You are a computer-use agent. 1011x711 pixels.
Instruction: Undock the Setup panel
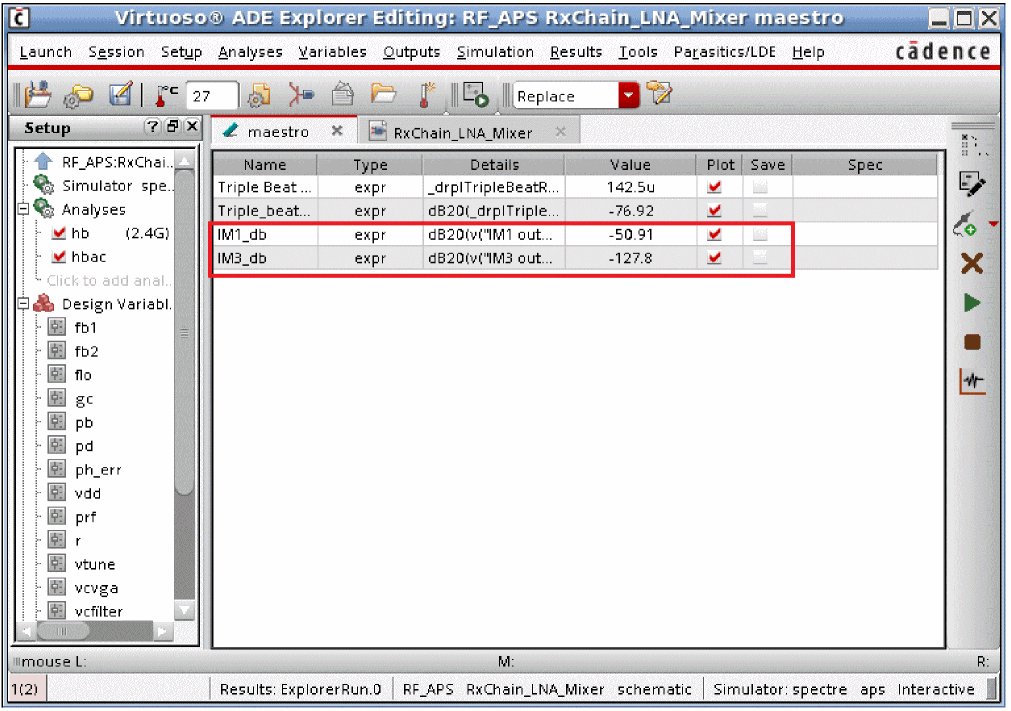(172, 126)
